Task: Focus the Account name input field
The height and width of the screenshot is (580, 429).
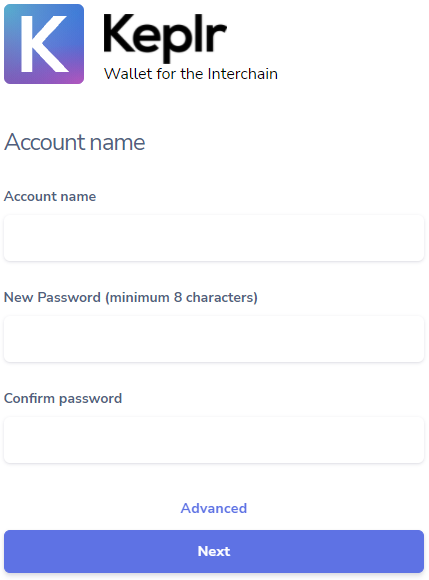Action: [x=214, y=238]
